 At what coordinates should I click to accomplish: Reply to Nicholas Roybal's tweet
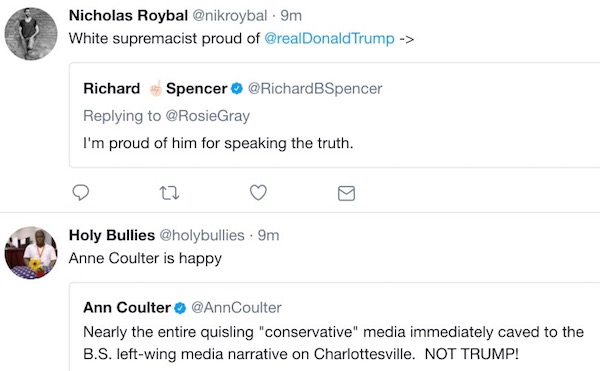pyautogui.click(x=81, y=192)
